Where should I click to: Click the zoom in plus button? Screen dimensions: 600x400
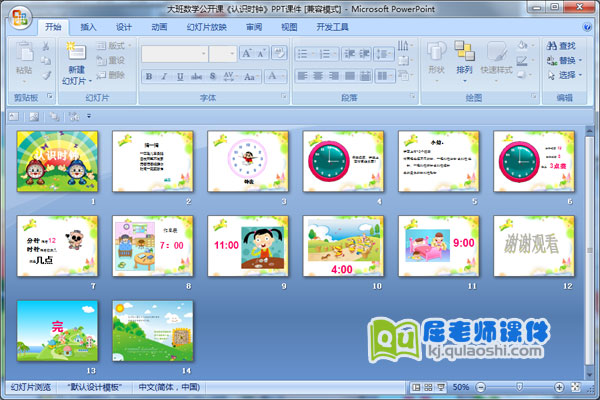(559, 387)
